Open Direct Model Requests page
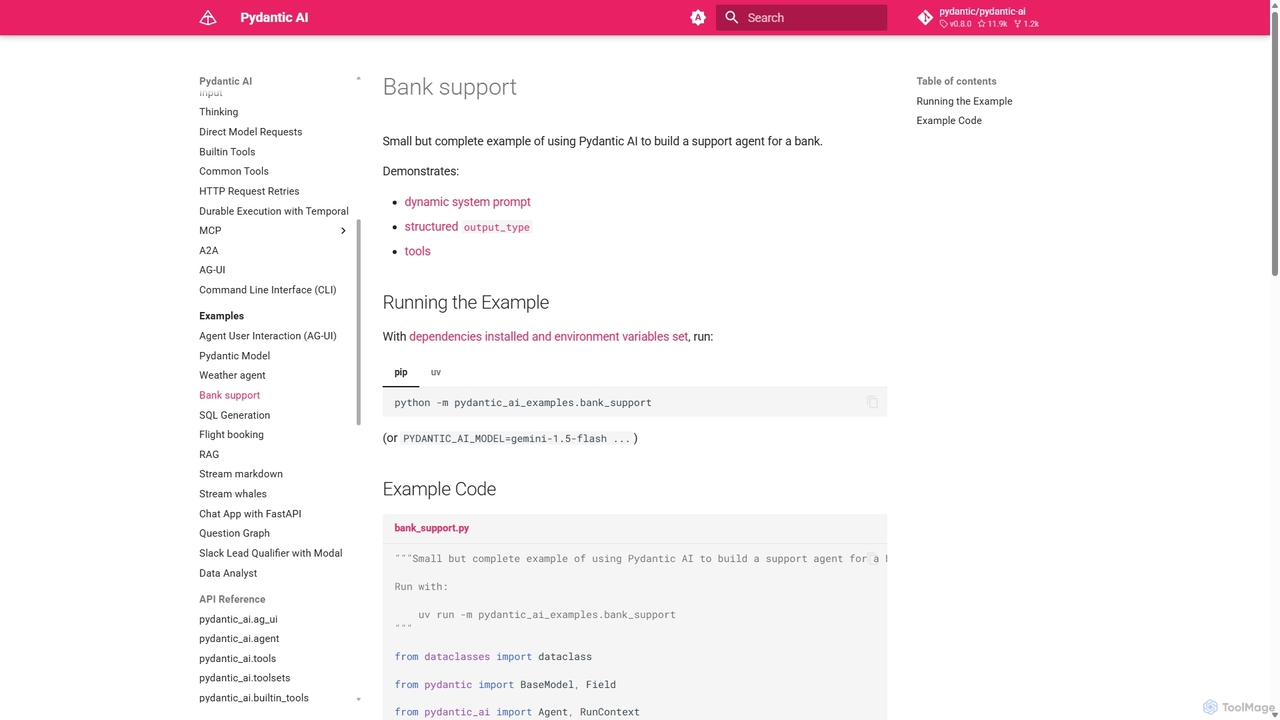1280x720 pixels. click(x=250, y=132)
